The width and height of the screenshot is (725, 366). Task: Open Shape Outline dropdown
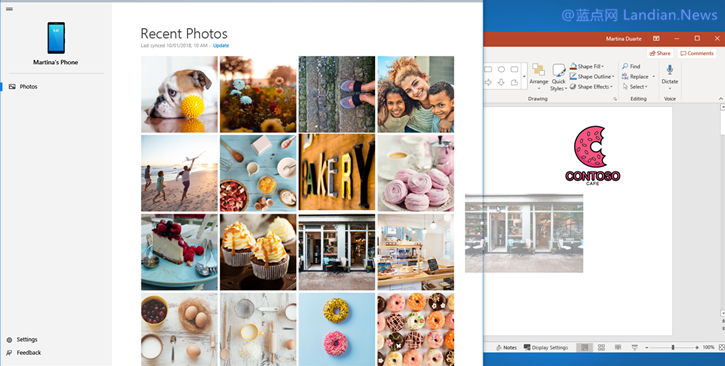592,77
